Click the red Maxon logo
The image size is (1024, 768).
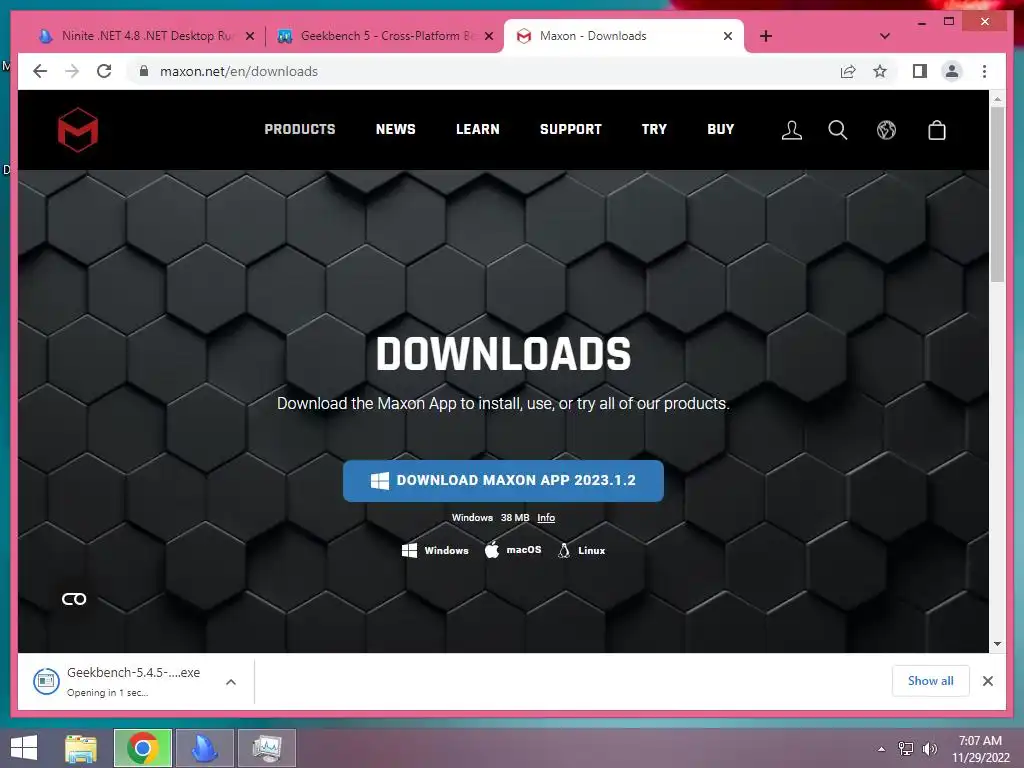(x=78, y=129)
